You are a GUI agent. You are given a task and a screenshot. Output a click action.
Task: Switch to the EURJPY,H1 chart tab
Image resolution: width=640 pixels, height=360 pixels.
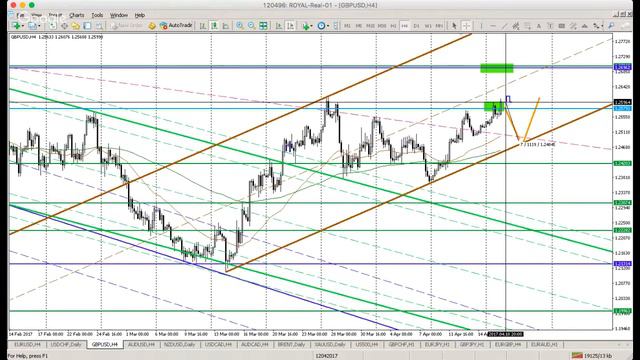[437, 344]
